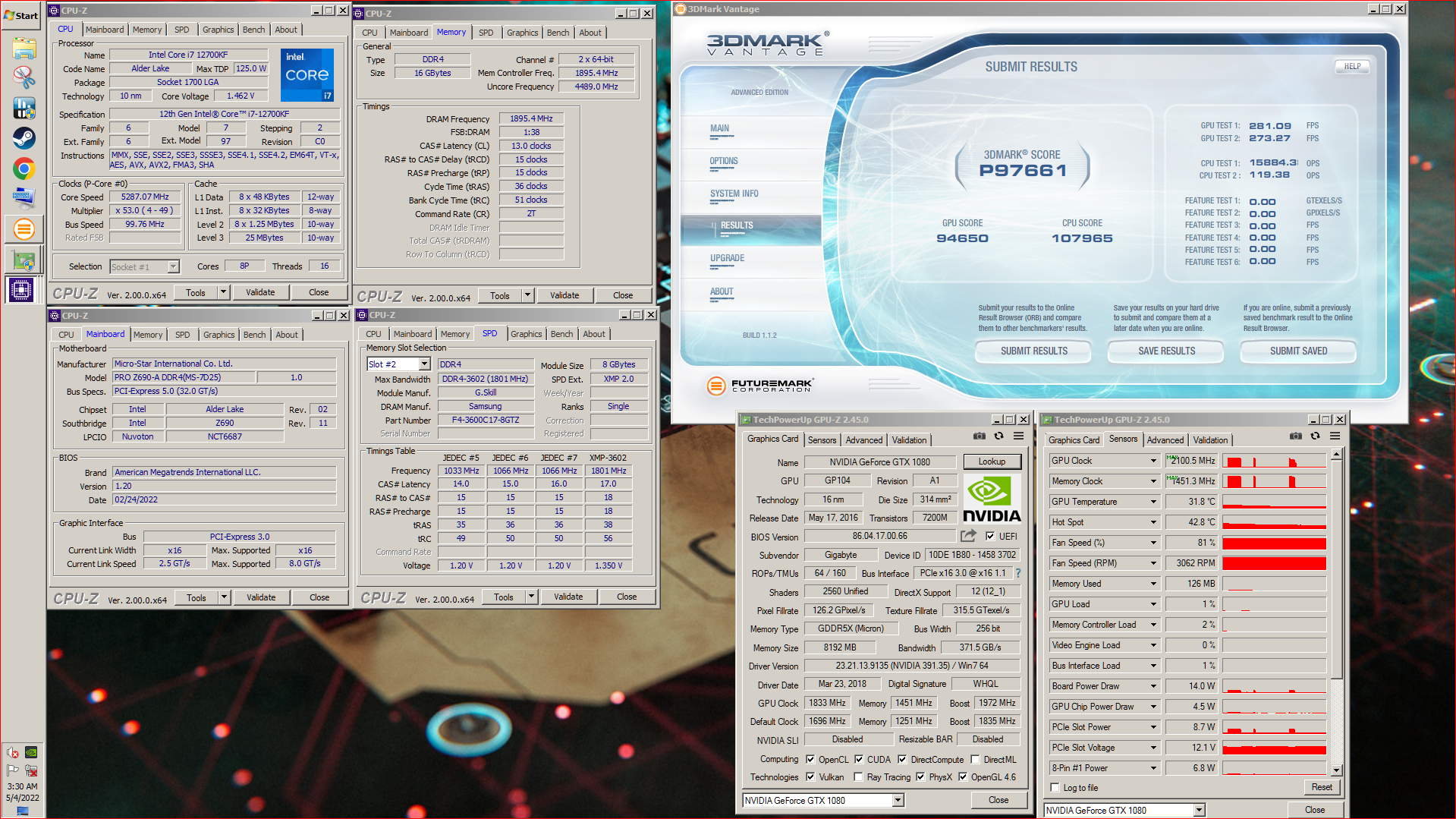Open the Action Center flag tray icon

pos(13,770)
